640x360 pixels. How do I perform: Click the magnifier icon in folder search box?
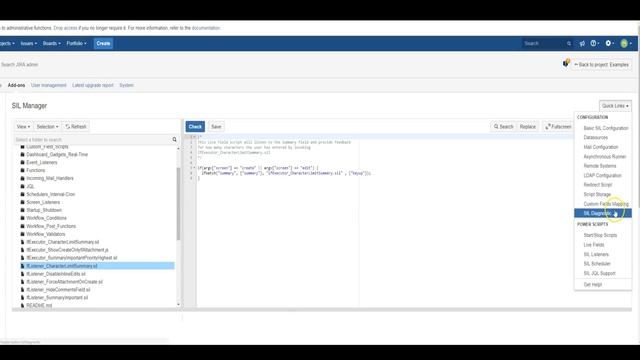[x=175, y=140]
